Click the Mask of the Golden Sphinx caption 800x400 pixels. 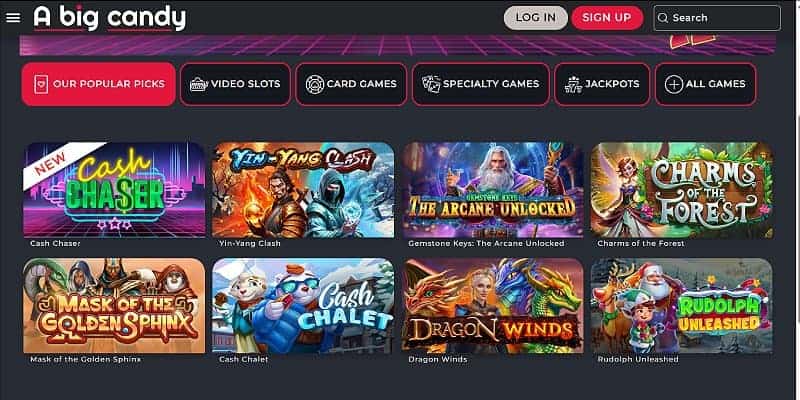(x=85, y=360)
